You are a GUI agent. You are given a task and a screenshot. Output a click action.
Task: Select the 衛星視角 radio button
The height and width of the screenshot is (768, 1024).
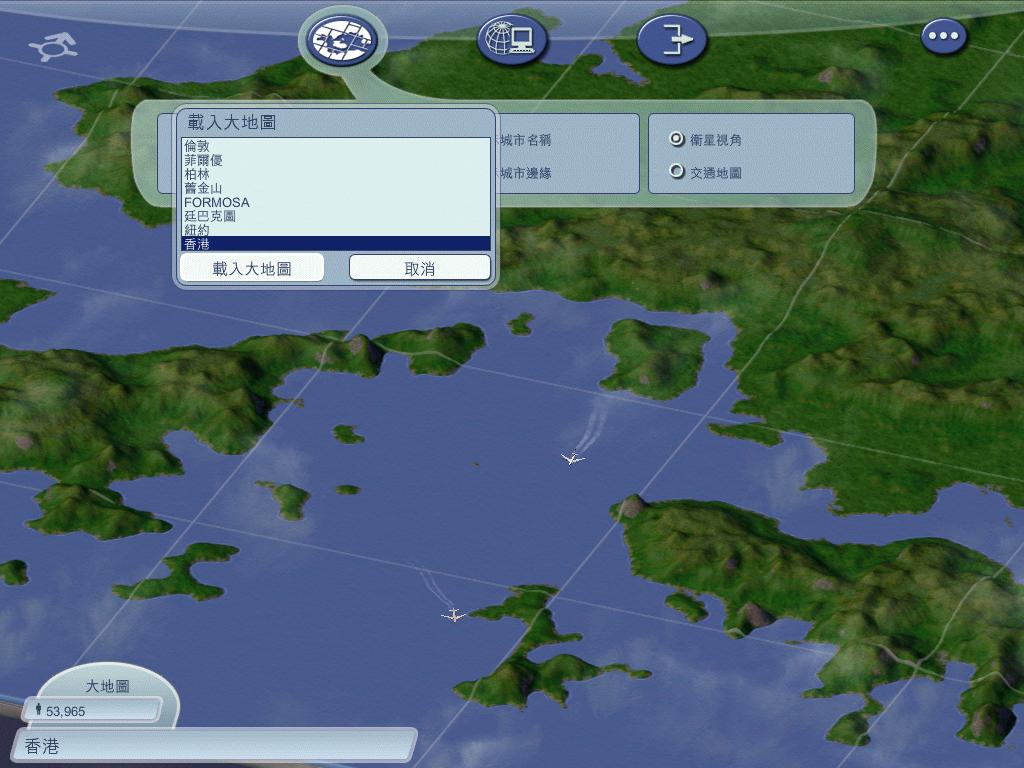[677, 139]
